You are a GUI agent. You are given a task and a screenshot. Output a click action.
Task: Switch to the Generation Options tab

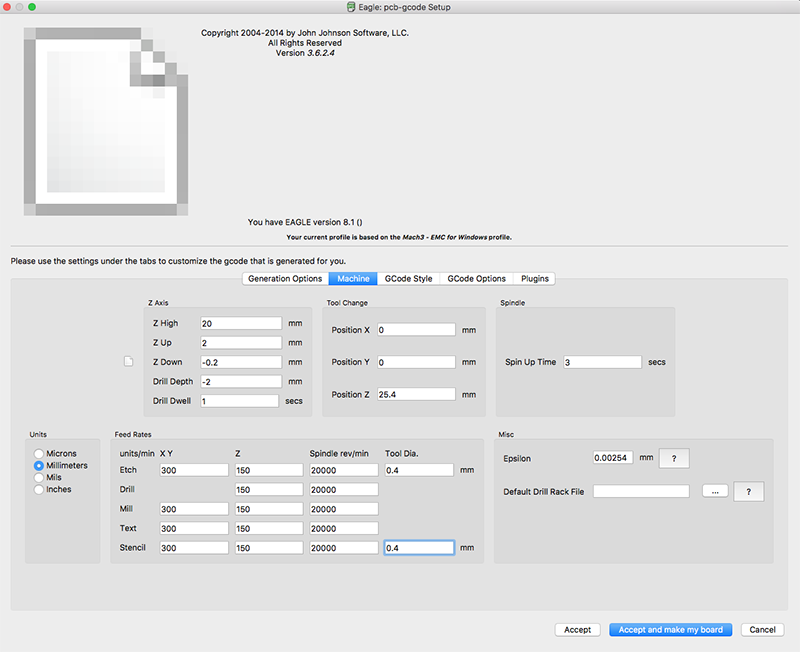click(285, 279)
